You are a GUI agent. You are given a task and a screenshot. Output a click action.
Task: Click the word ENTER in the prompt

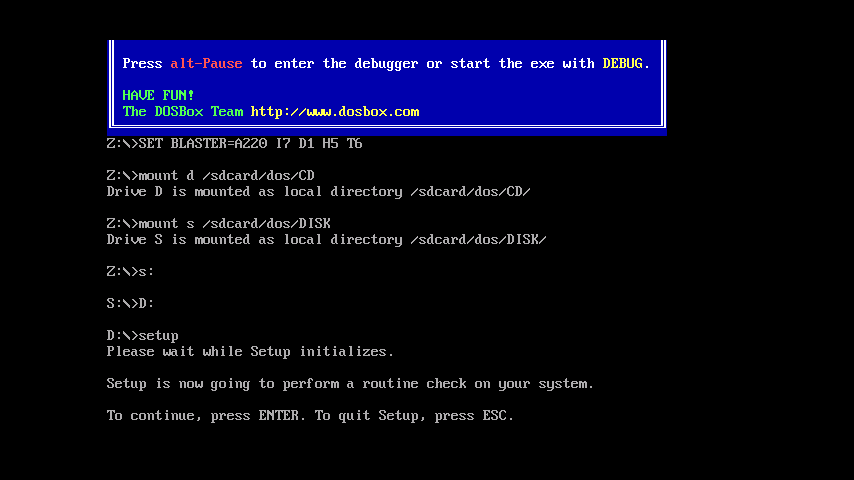coord(279,416)
